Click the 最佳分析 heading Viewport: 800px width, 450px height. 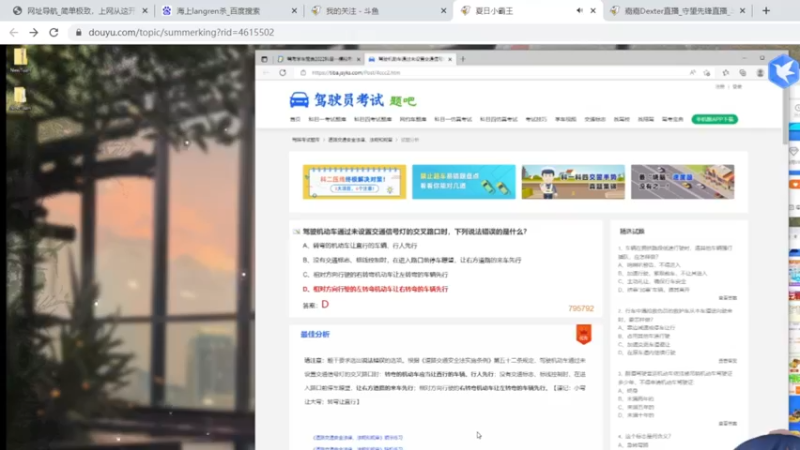(315, 334)
